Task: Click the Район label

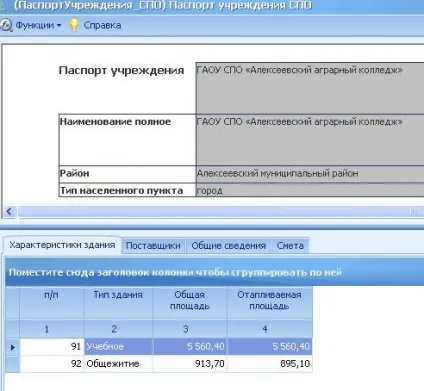Action: [x=75, y=173]
